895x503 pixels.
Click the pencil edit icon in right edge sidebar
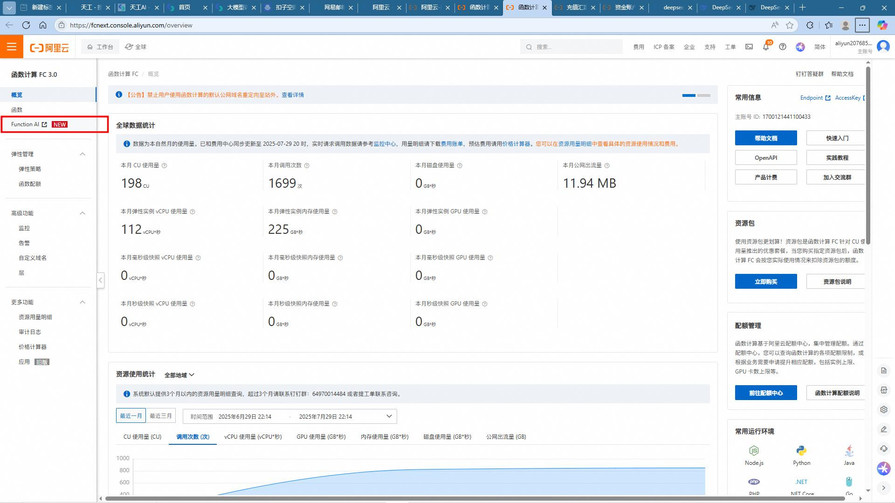coord(884,429)
